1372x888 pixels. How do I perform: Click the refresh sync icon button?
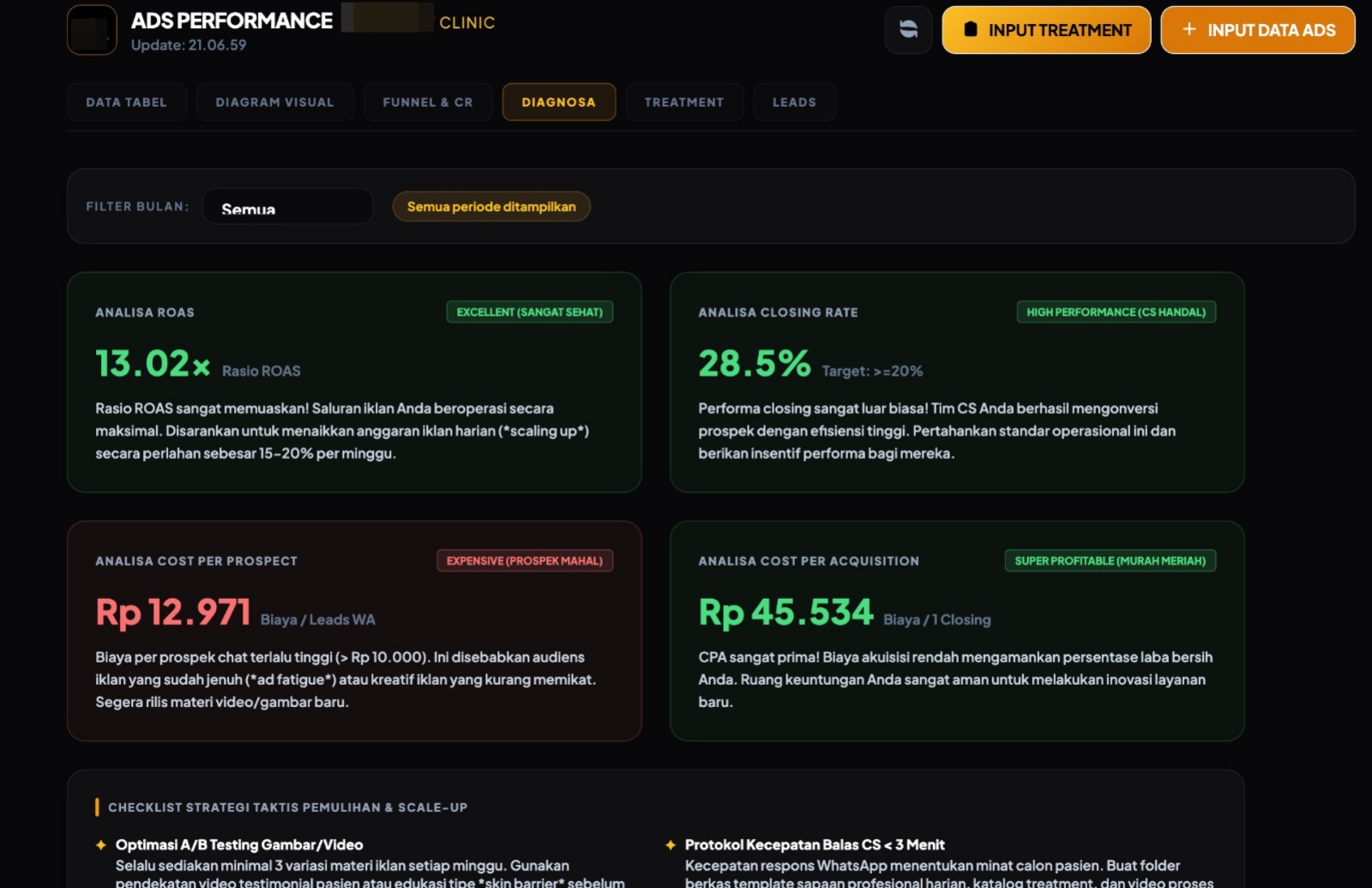(908, 30)
